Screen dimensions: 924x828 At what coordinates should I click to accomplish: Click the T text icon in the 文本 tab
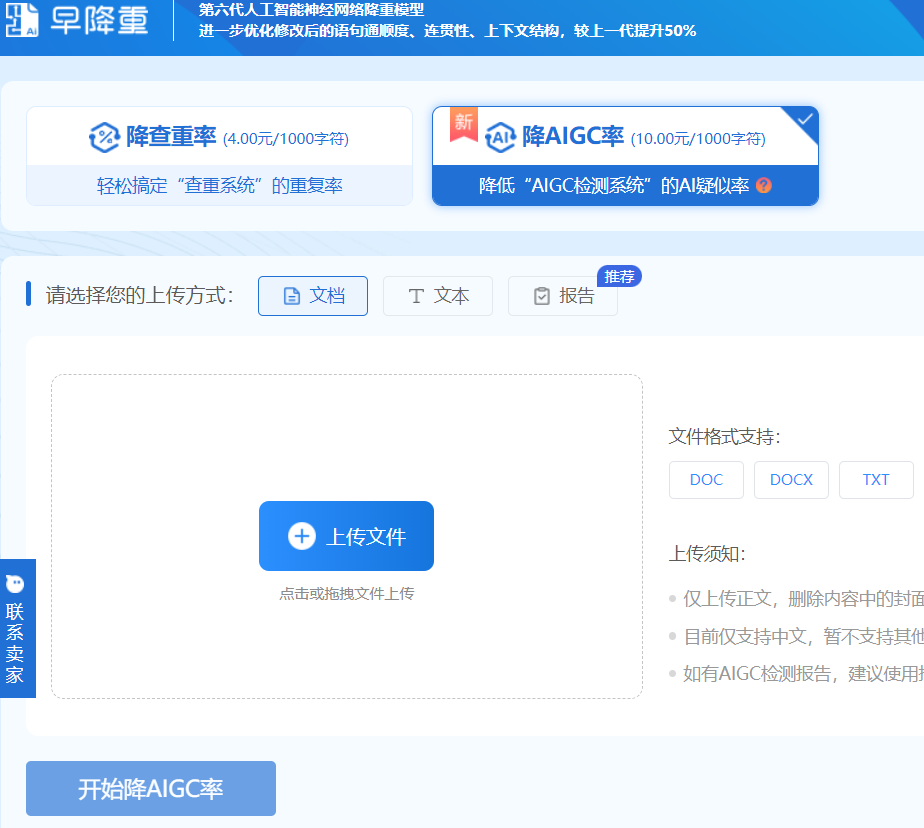click(416, 296)
